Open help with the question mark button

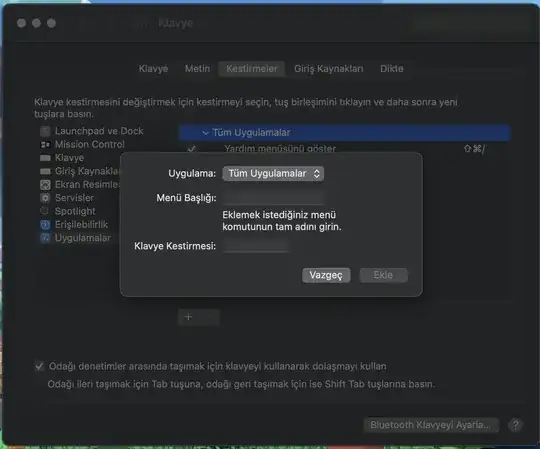click(x=515, y=425)
